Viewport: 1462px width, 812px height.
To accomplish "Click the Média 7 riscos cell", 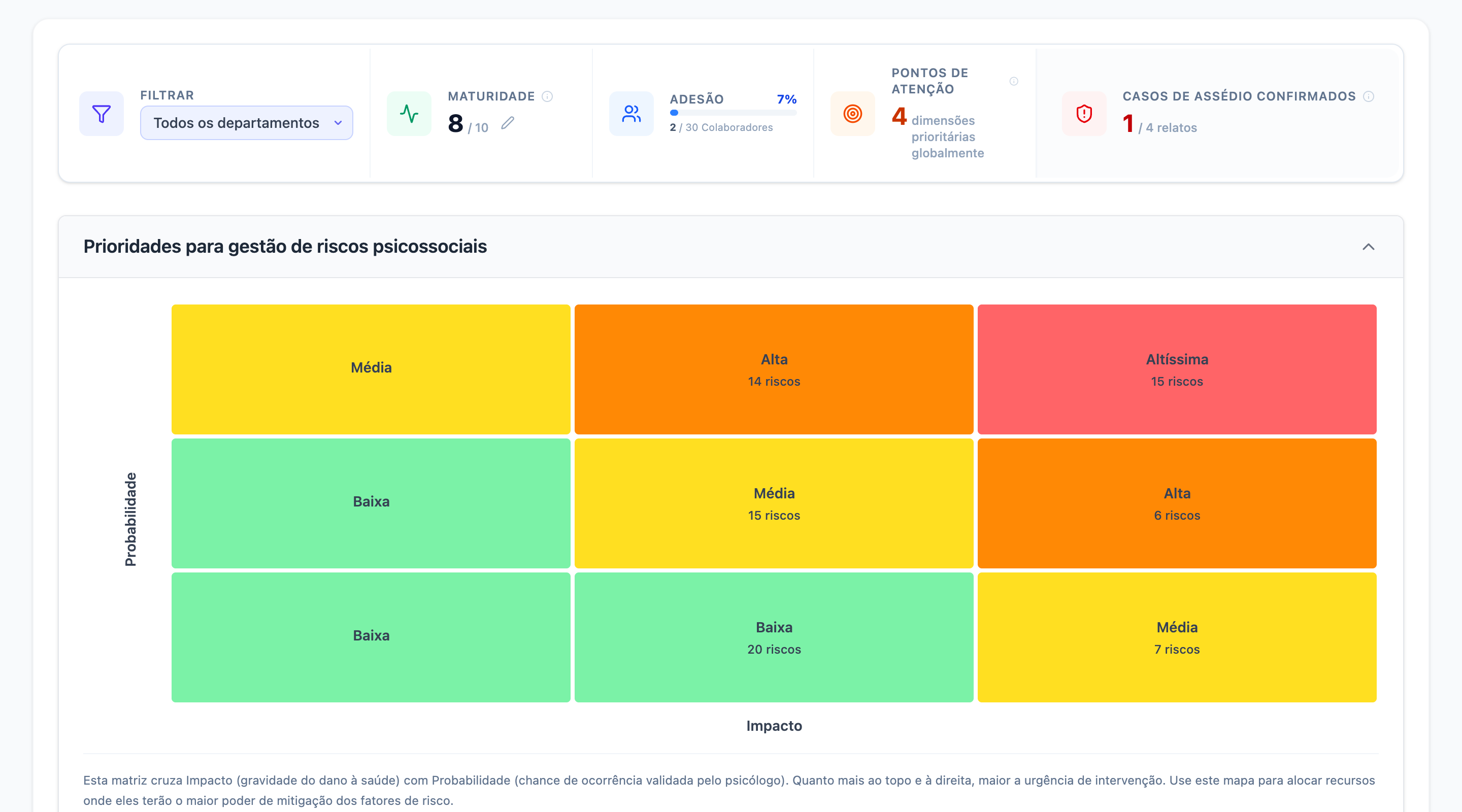I will tap(1177, 637).
